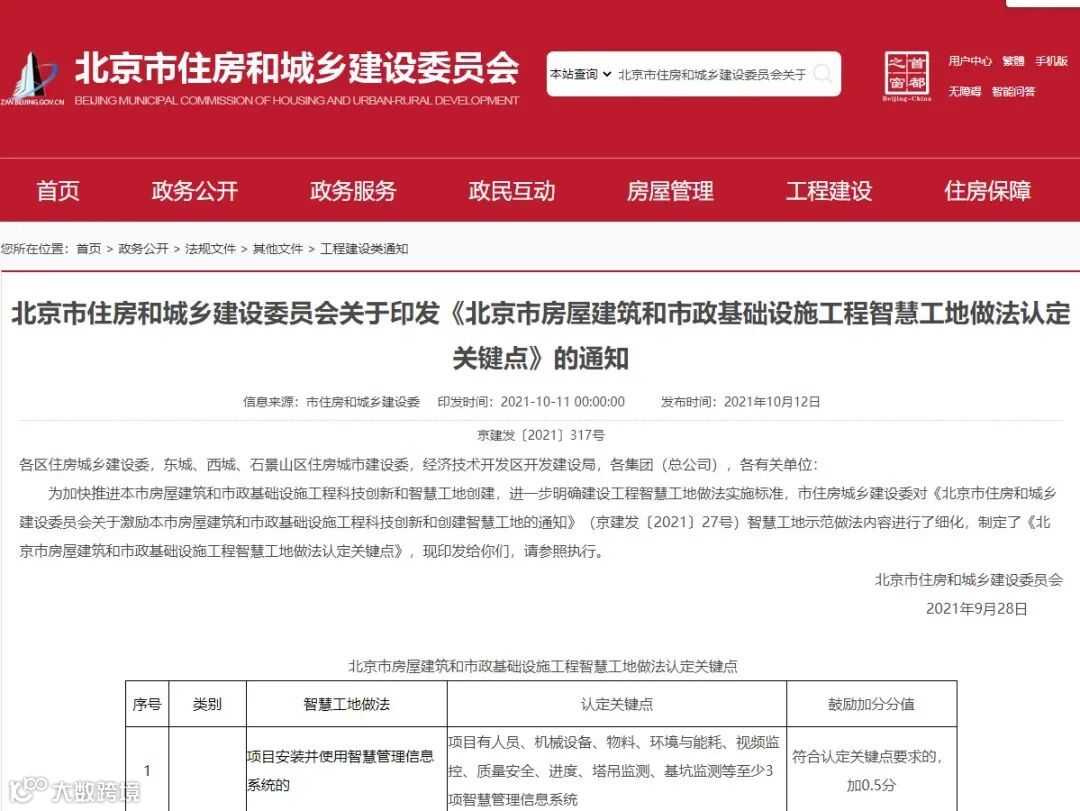
Task: Click the 信息来源 source text
Action: pyautogui.click(x=331, y=402)
